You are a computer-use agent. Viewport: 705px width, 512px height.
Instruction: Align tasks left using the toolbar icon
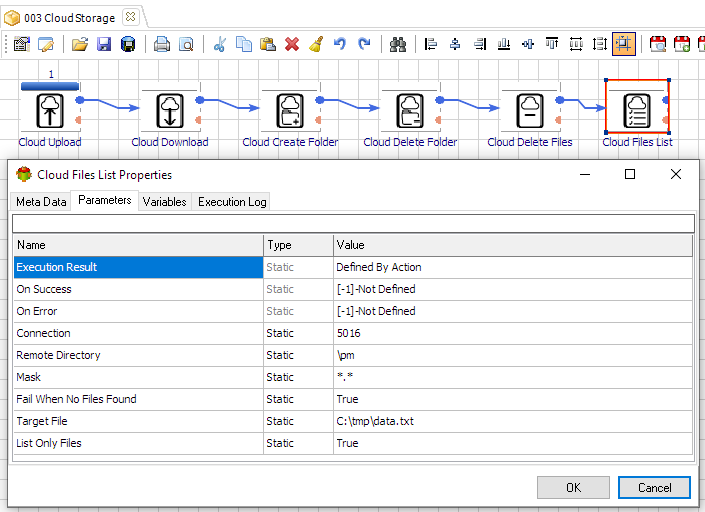point(431,44)
